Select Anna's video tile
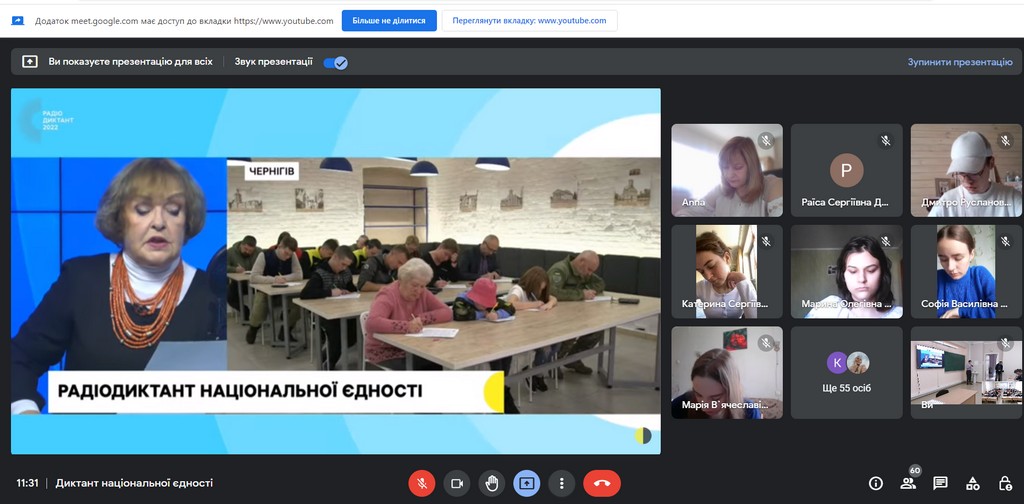1024x504 pixels. click(726, 169)
